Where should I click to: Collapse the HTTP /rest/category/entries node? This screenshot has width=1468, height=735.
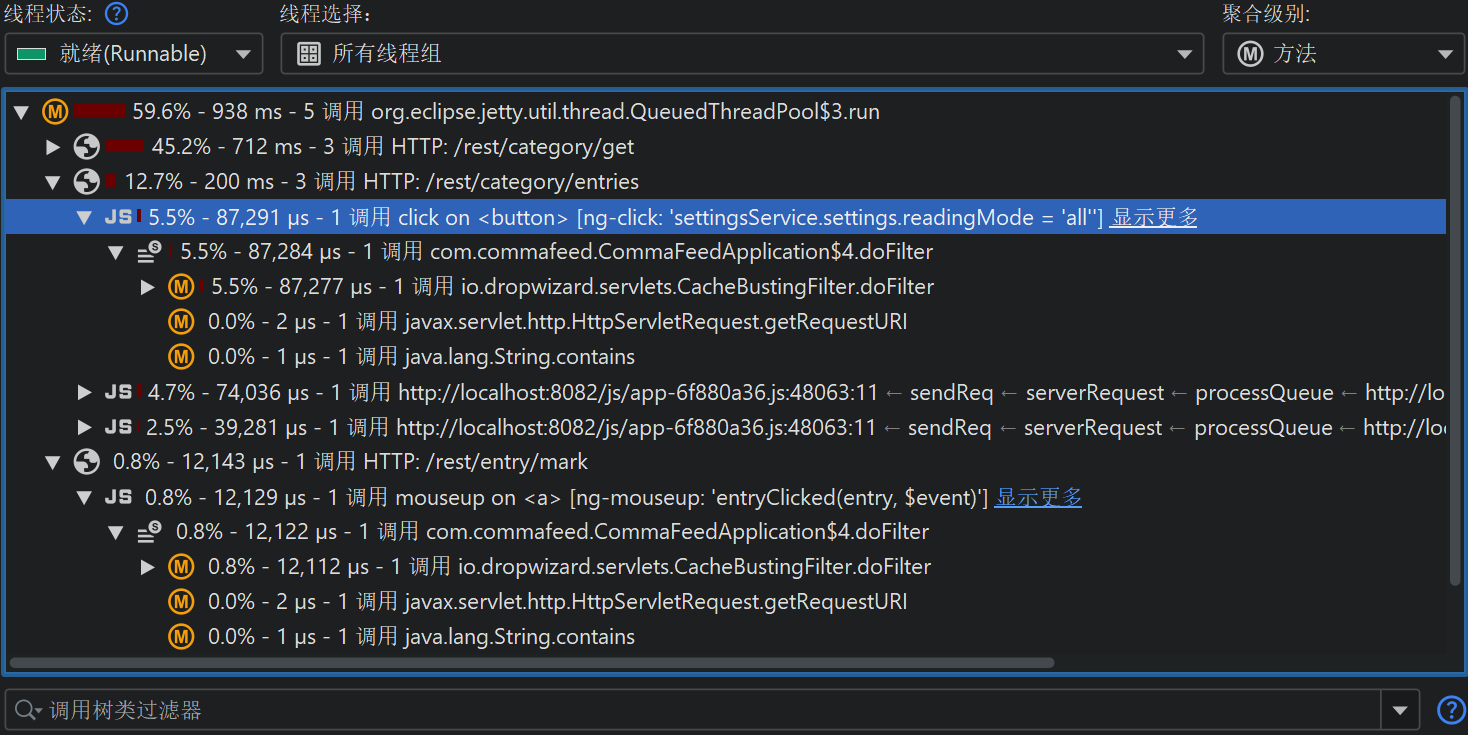pyautogui.click(x=54, y=182)
